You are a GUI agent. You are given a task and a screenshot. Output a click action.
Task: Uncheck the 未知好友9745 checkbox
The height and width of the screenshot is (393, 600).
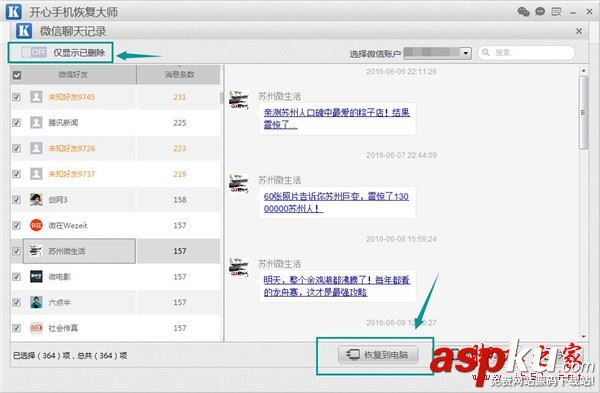coord(16,97)
